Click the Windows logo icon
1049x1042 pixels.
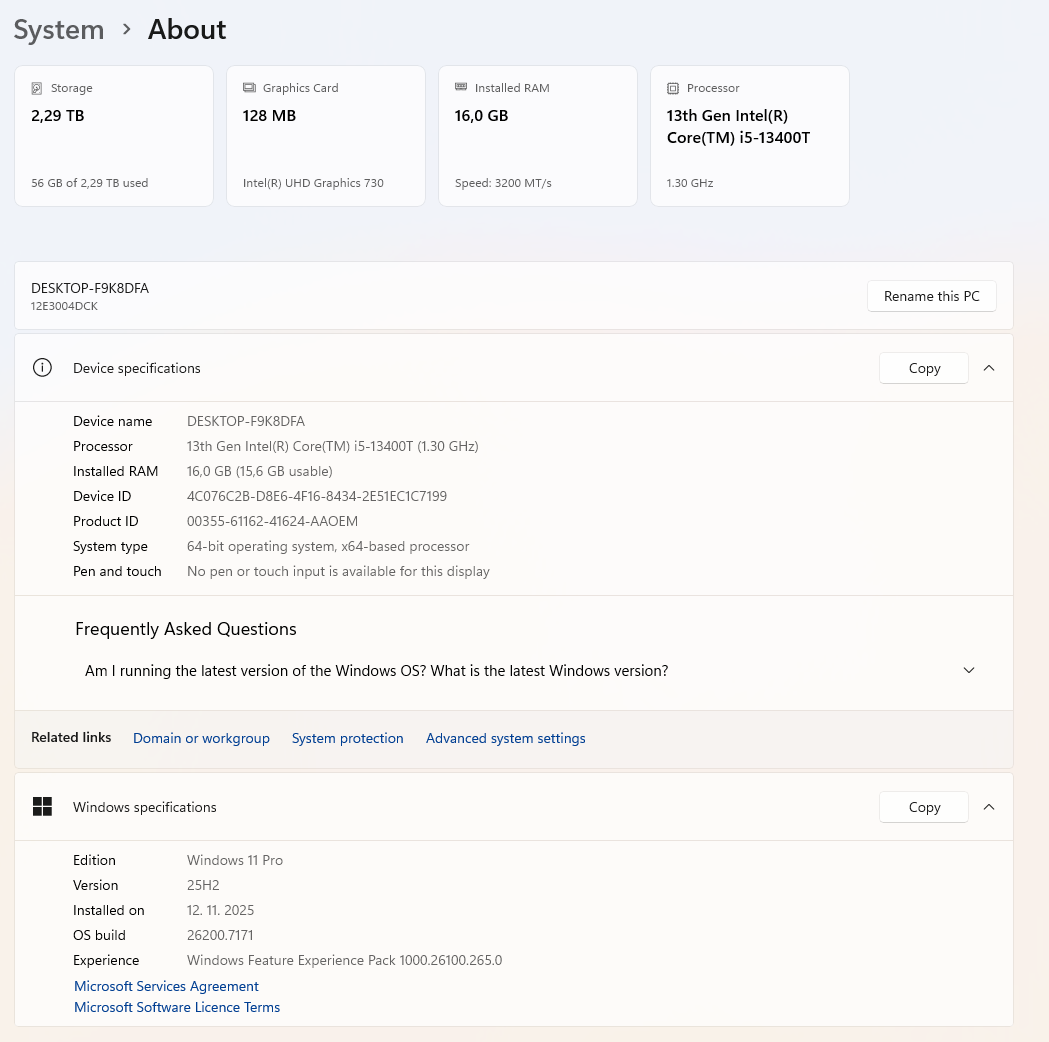pos(42,807)
